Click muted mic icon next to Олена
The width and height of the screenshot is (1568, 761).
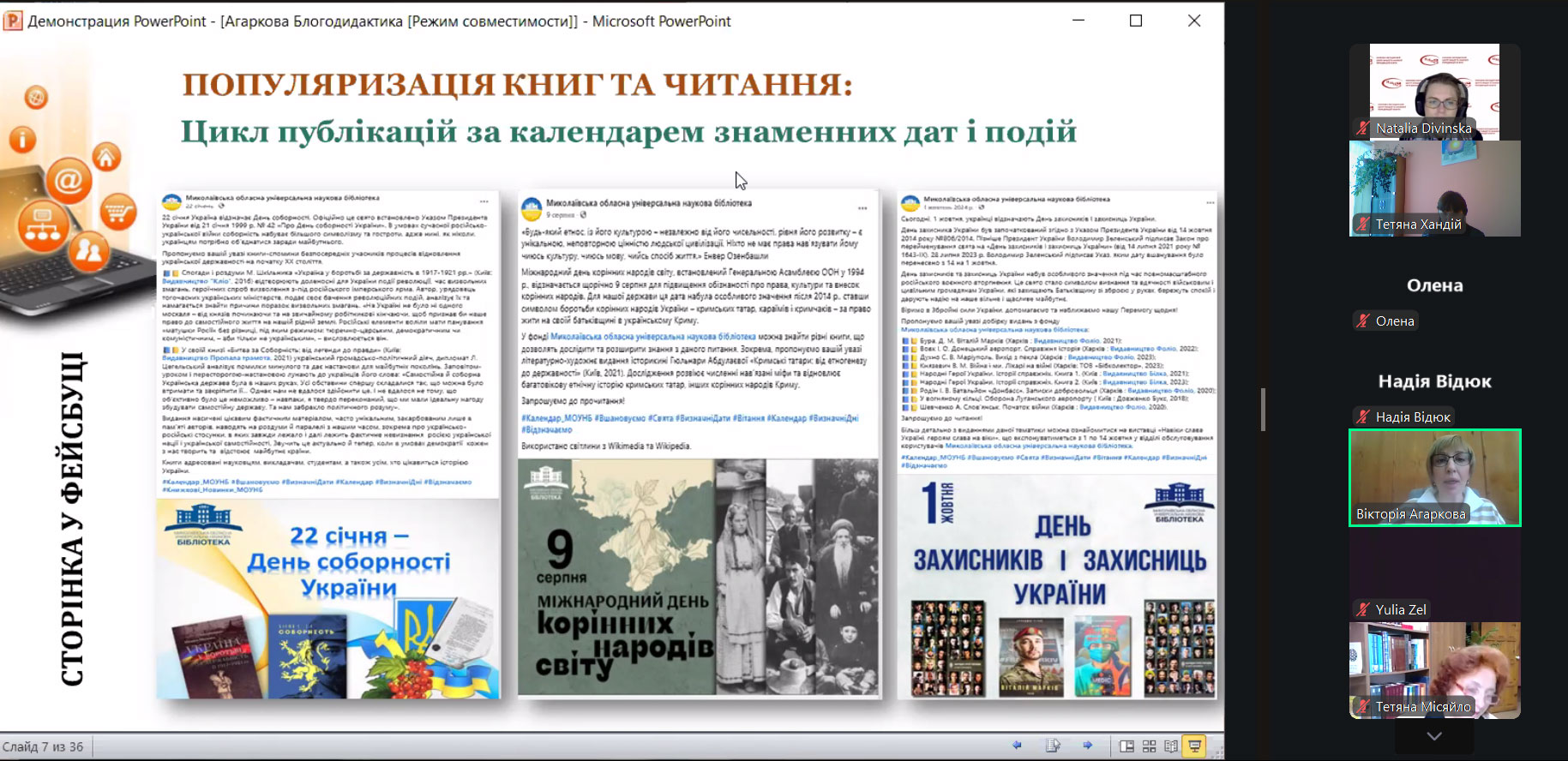(x=1363, y=321)
